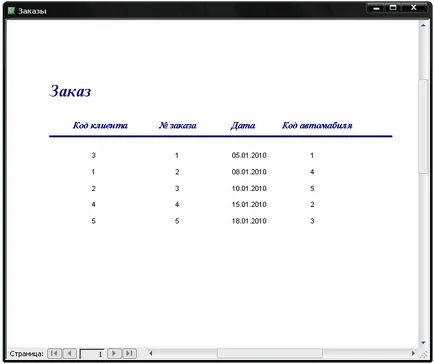The width and height of the screenshot is (434, 364).
Task: Click car code in 08.01.2010 row
Action: [312, 172]
